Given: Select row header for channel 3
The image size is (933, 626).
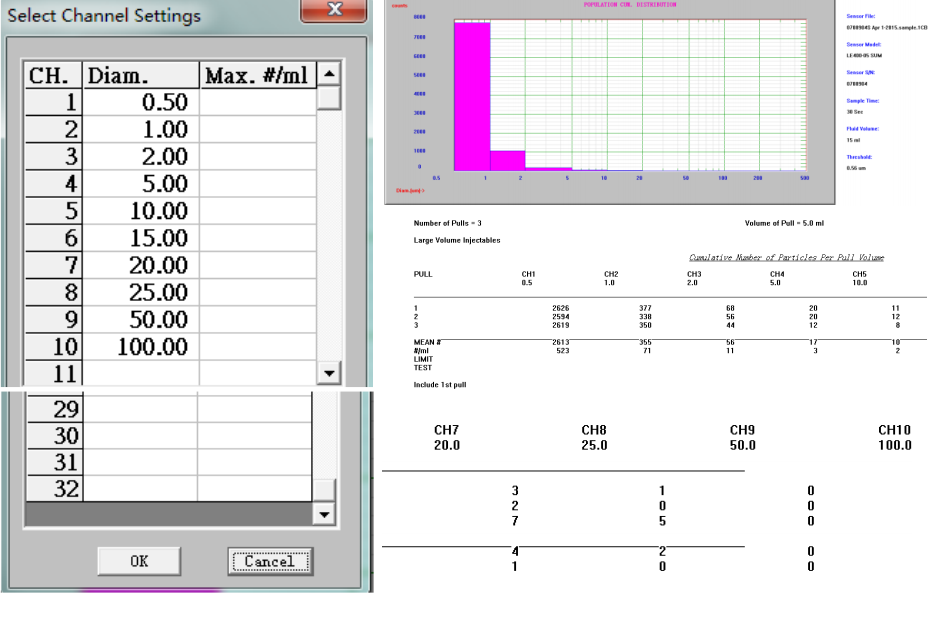Looking at the screenshot, I should 54,156.
